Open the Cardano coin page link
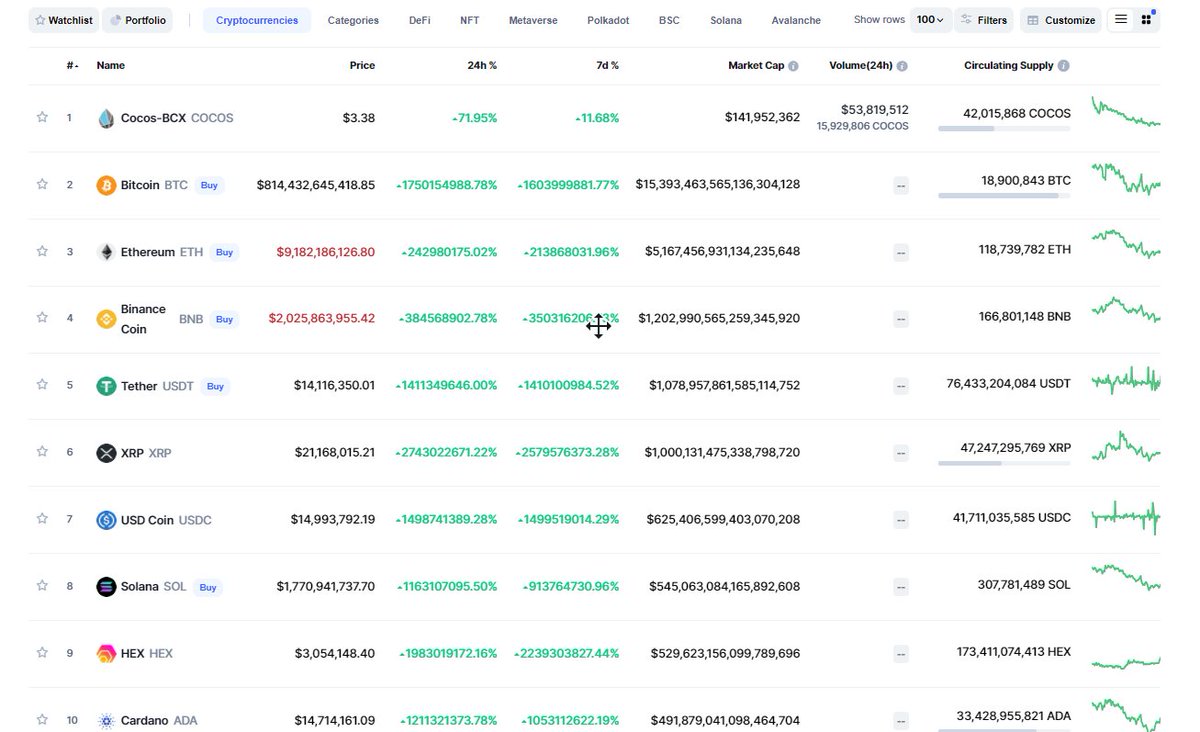The width and height of the screenshot is (1200, 732). pos(159,721)
